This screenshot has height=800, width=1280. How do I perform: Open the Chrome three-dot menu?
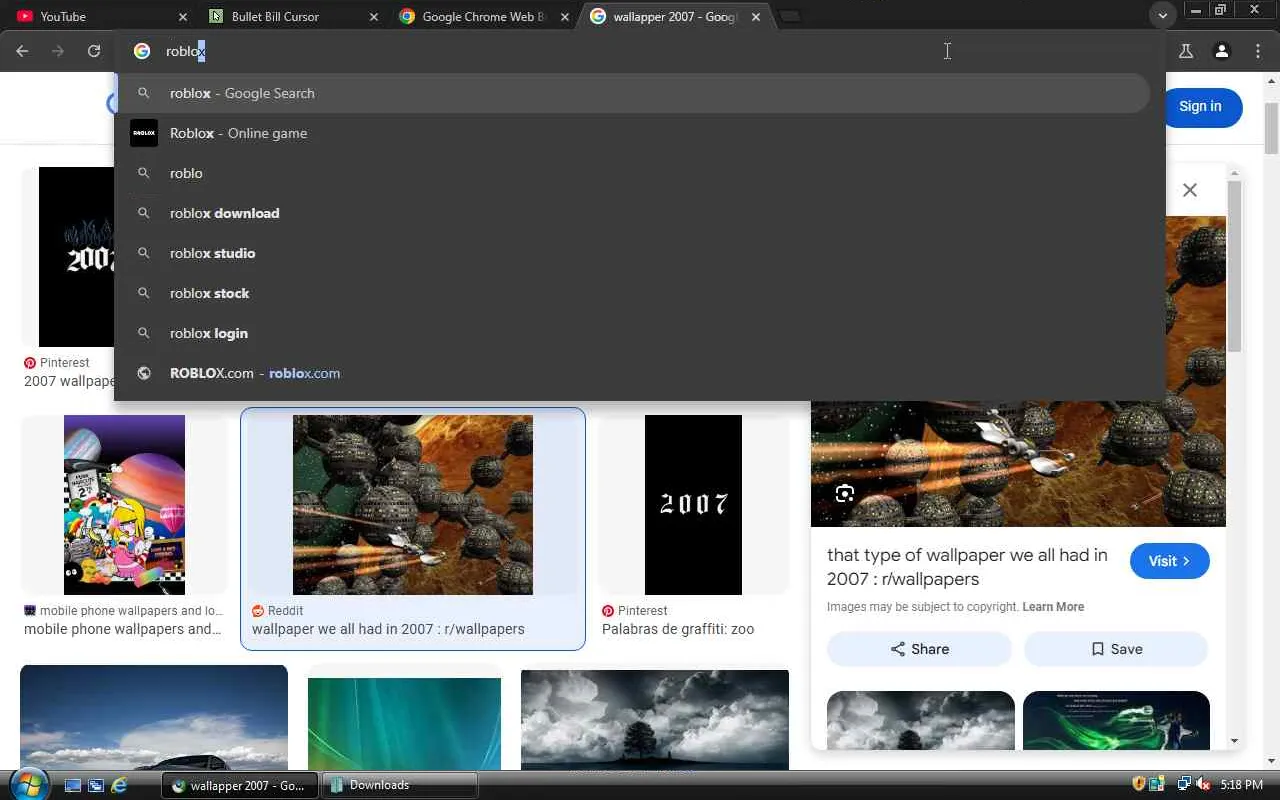click(1258, 51)
